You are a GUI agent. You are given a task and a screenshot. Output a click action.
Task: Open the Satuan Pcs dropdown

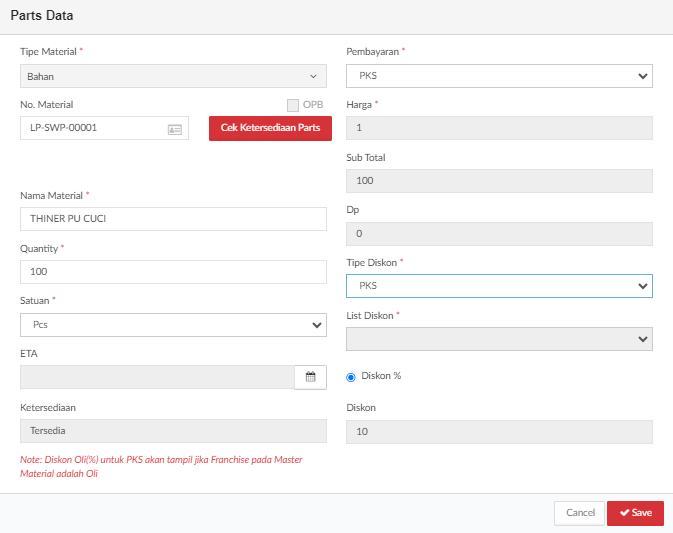click(x=173, y=325)
